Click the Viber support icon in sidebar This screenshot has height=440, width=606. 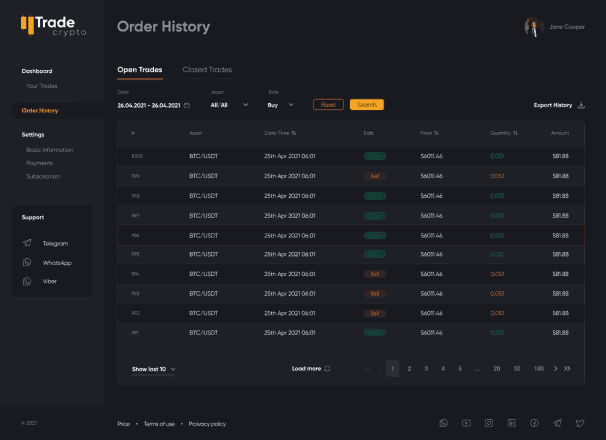click(x=28, y=282)
